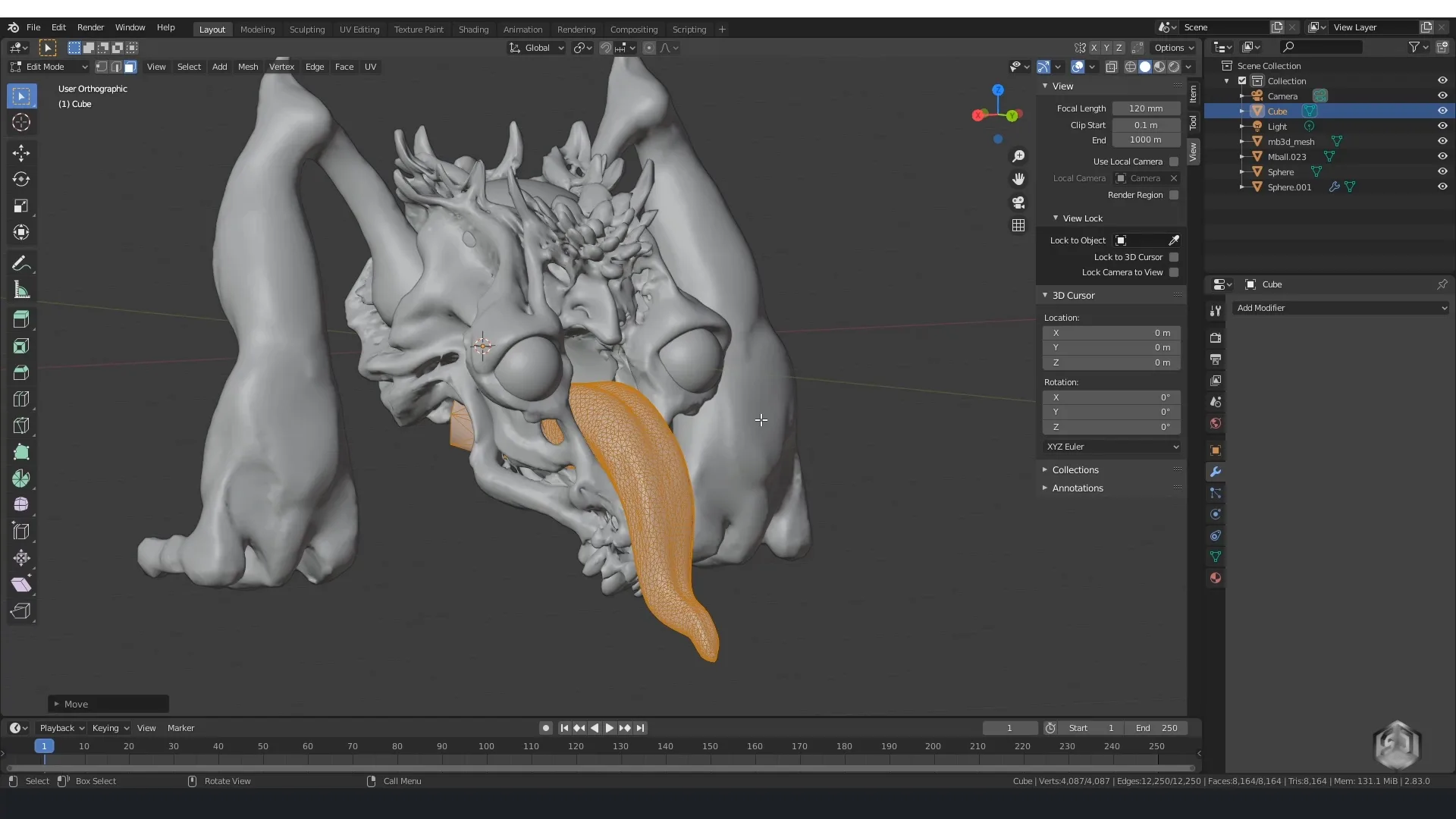Viewport: 1456px width, 819px height.
Task: Open the Face menu item
Action: point(343,66)
